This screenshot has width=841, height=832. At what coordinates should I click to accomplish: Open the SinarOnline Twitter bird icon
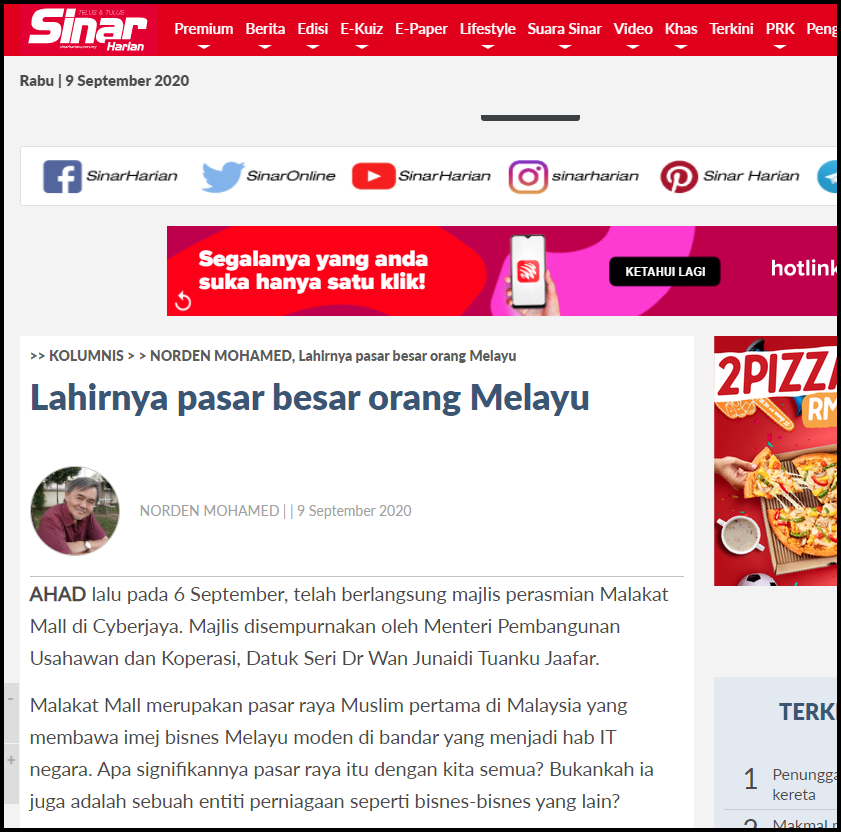point(223,176)
